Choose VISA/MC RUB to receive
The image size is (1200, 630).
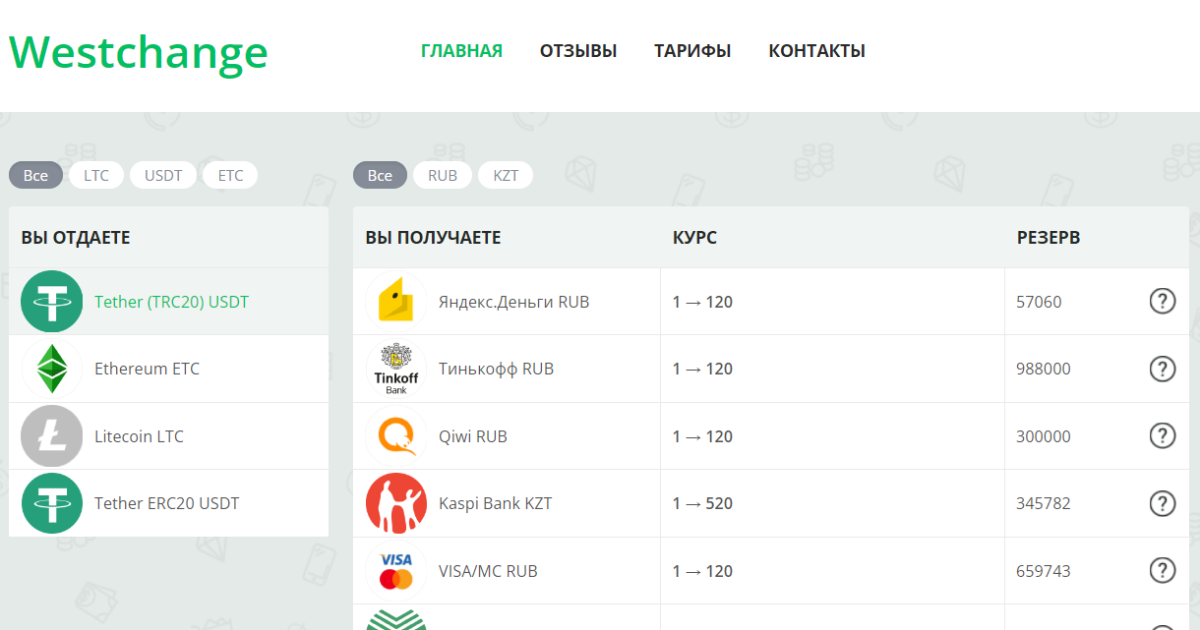[x=488, y=571]
